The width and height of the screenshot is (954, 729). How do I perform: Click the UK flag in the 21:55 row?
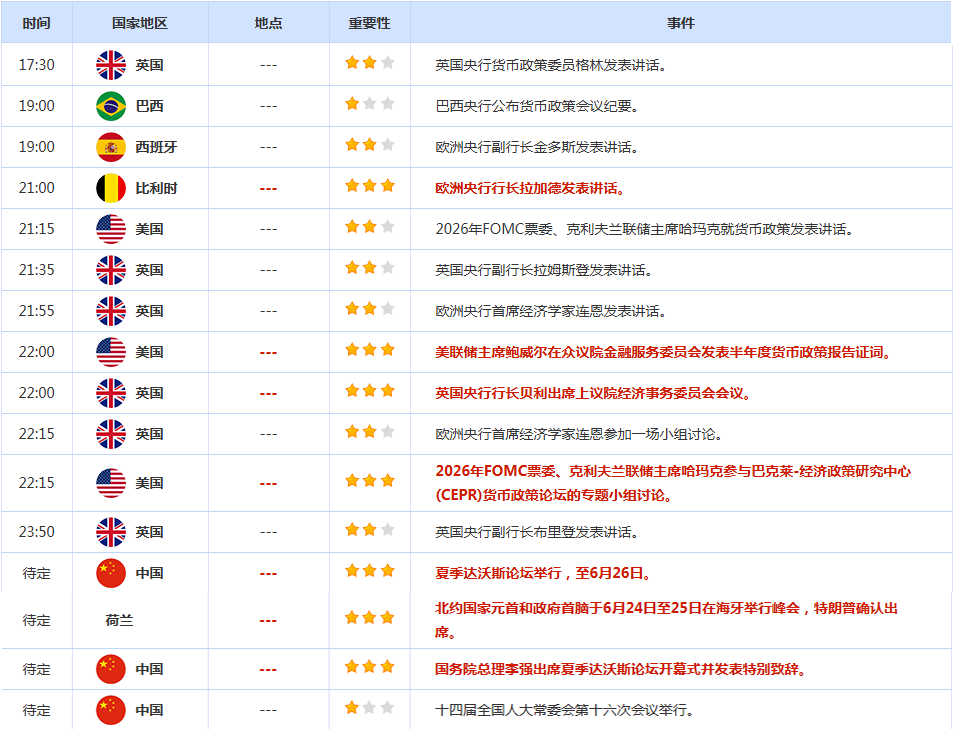(111, 311)
